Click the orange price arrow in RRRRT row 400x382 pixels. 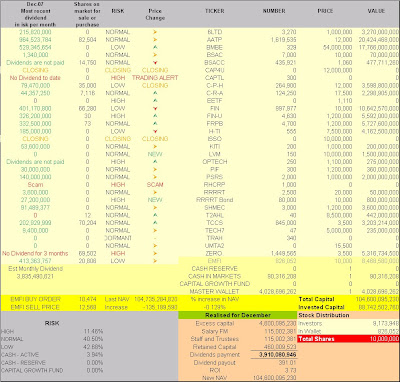coord(155,192)
